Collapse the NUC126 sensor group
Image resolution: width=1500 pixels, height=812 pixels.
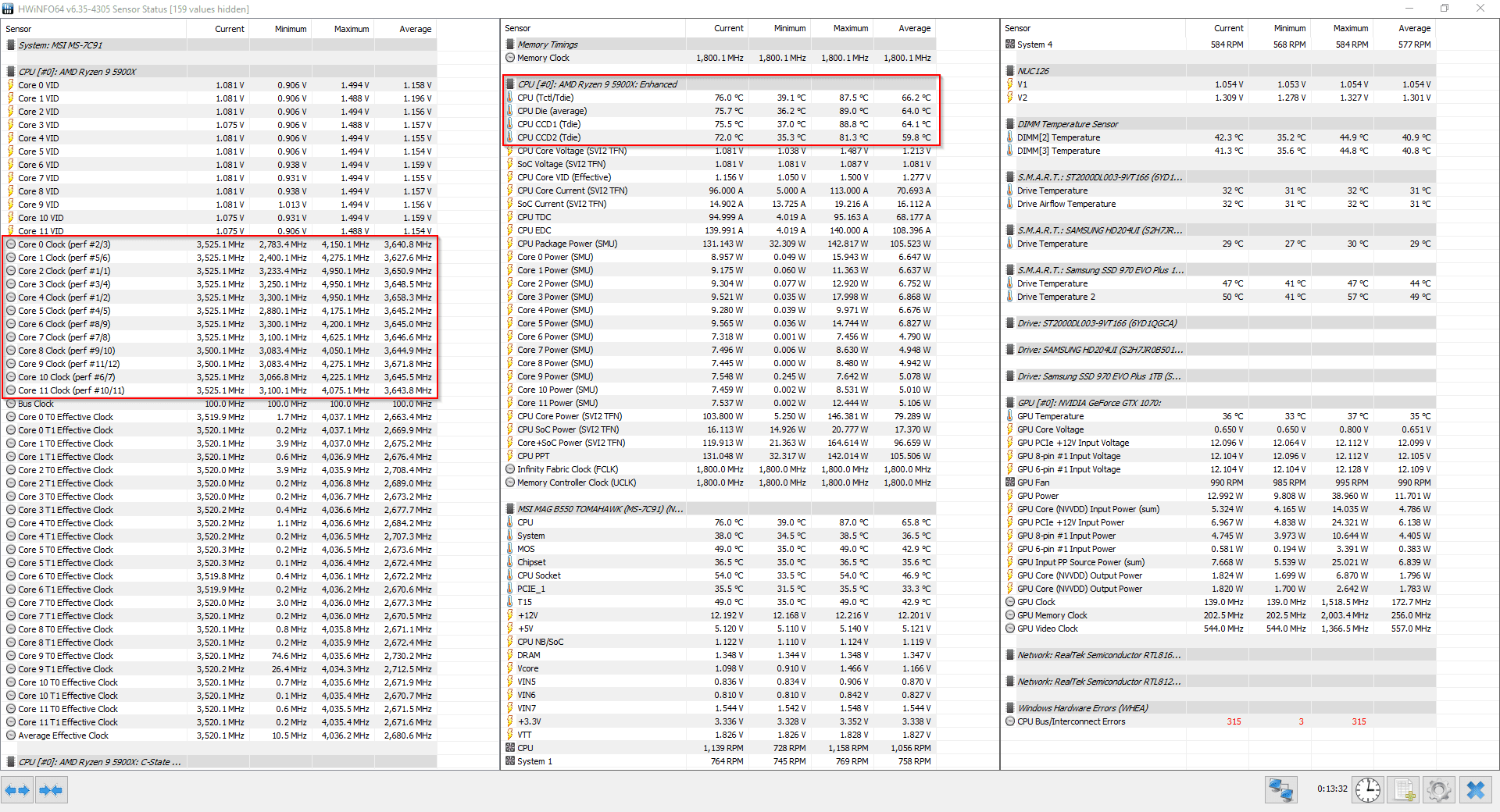click(1010, 71)
